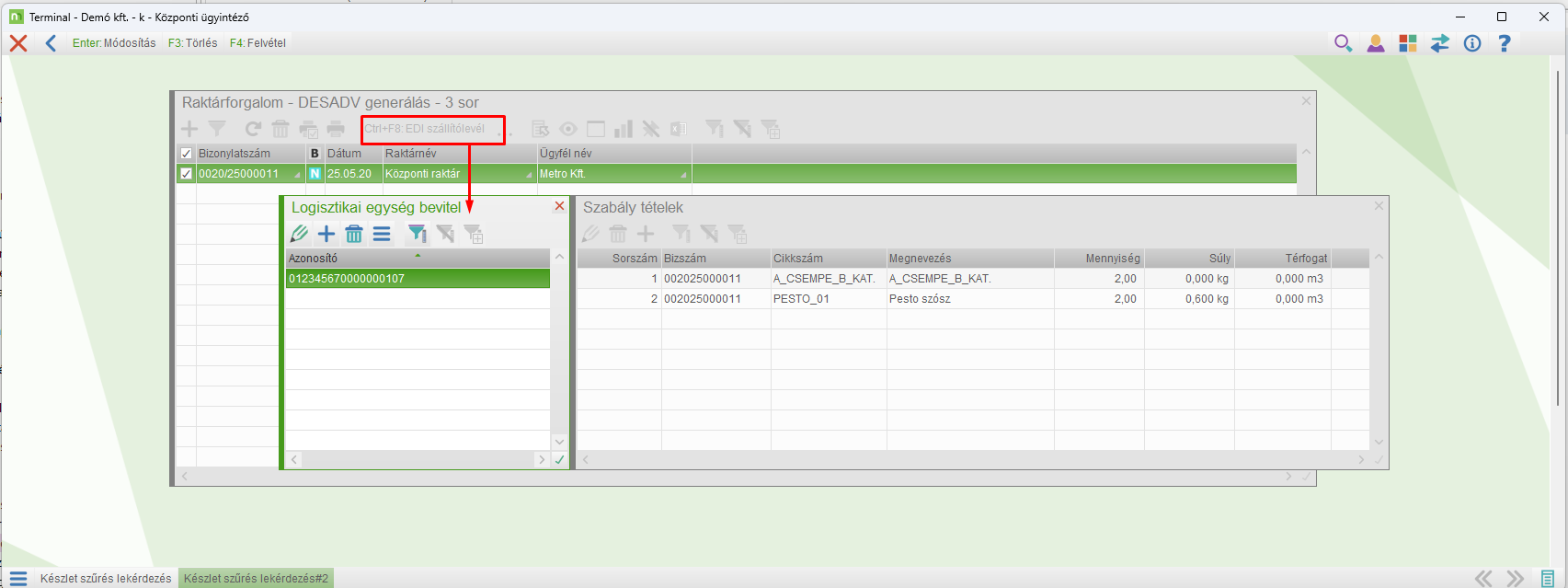
Task: Click the Dátum column header
Action: point(354,154)
